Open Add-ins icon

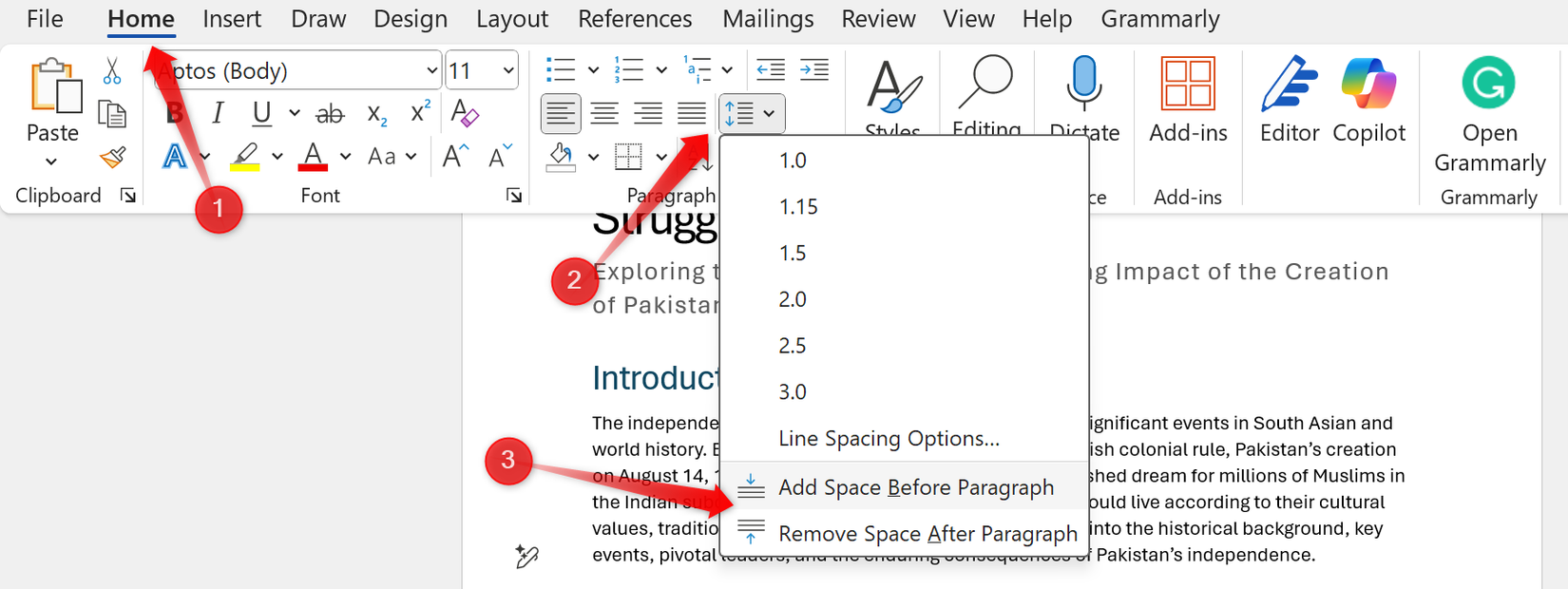coord(1188,84)
